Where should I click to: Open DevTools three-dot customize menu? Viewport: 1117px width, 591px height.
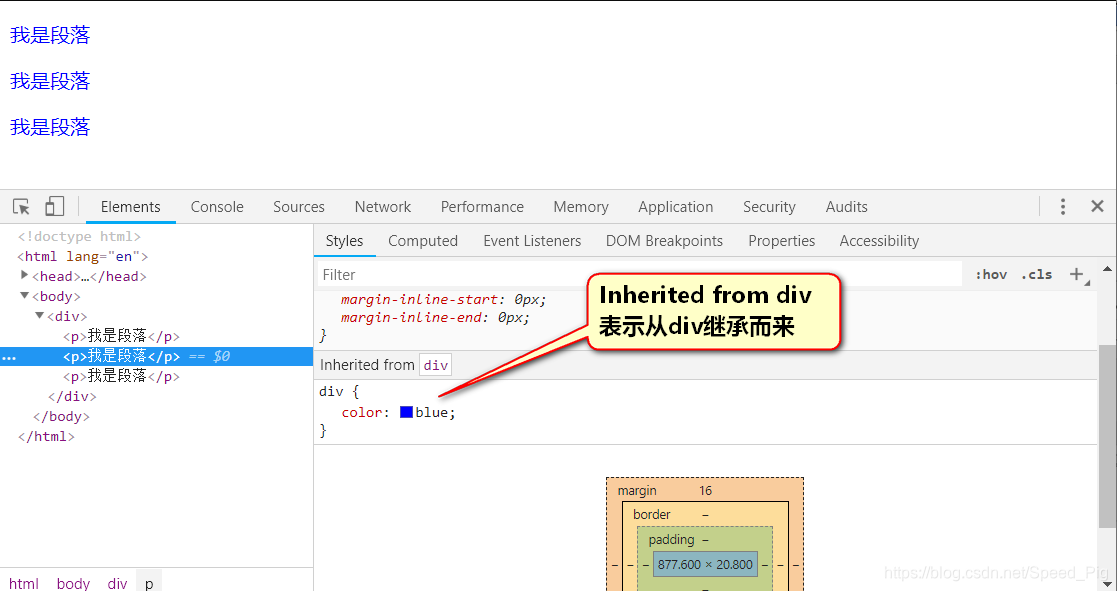[1062, 206]
